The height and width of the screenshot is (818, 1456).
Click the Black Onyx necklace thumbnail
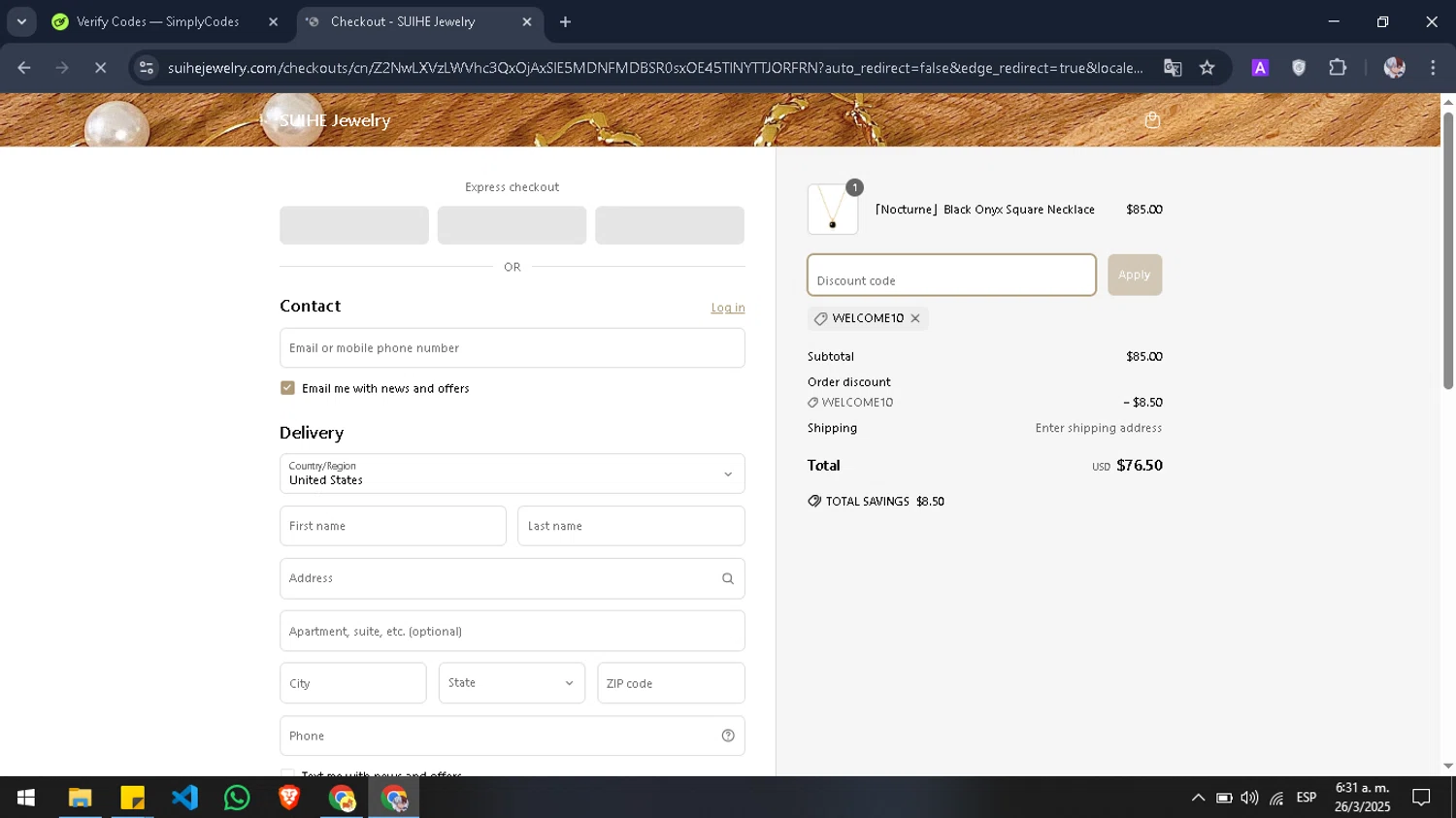coord(833,210)
